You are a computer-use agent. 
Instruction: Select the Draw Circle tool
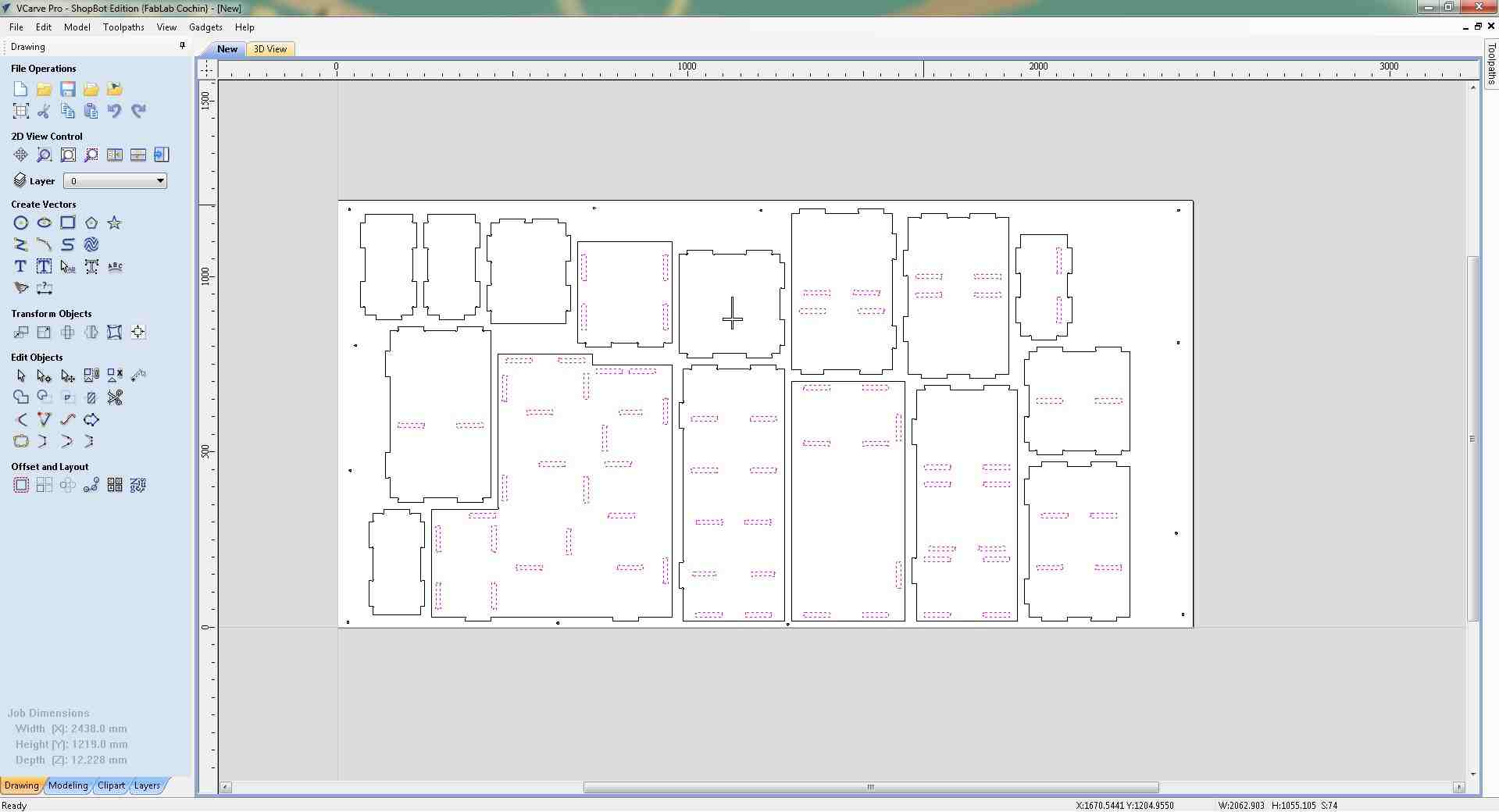pos(20,223)
